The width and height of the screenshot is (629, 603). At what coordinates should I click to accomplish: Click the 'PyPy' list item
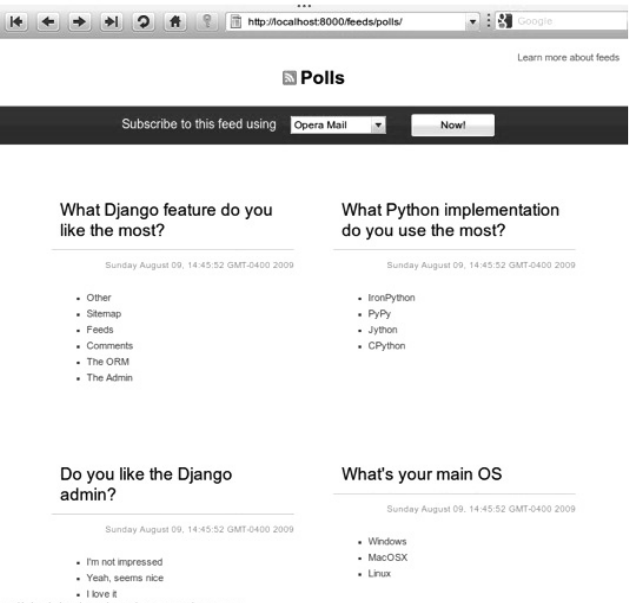379,314
